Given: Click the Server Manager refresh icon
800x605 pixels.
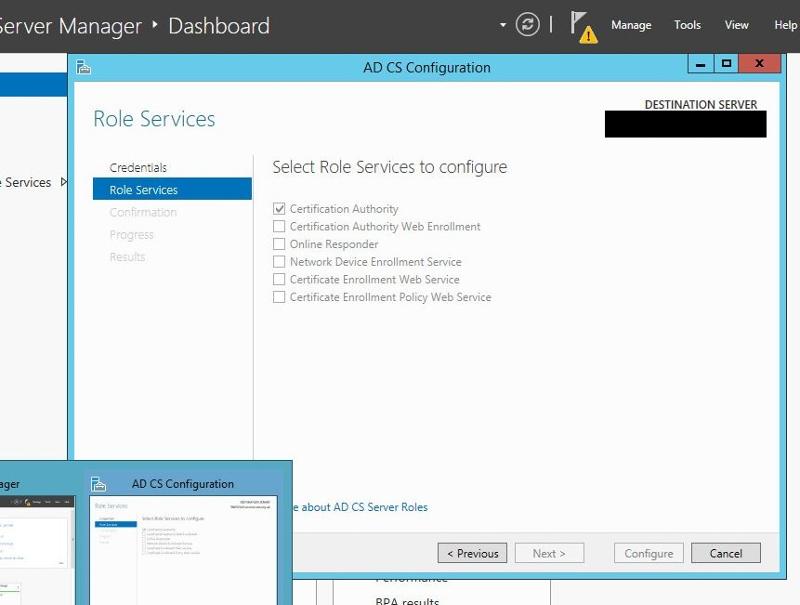Looking at the screenshot, I should (527, 24).
